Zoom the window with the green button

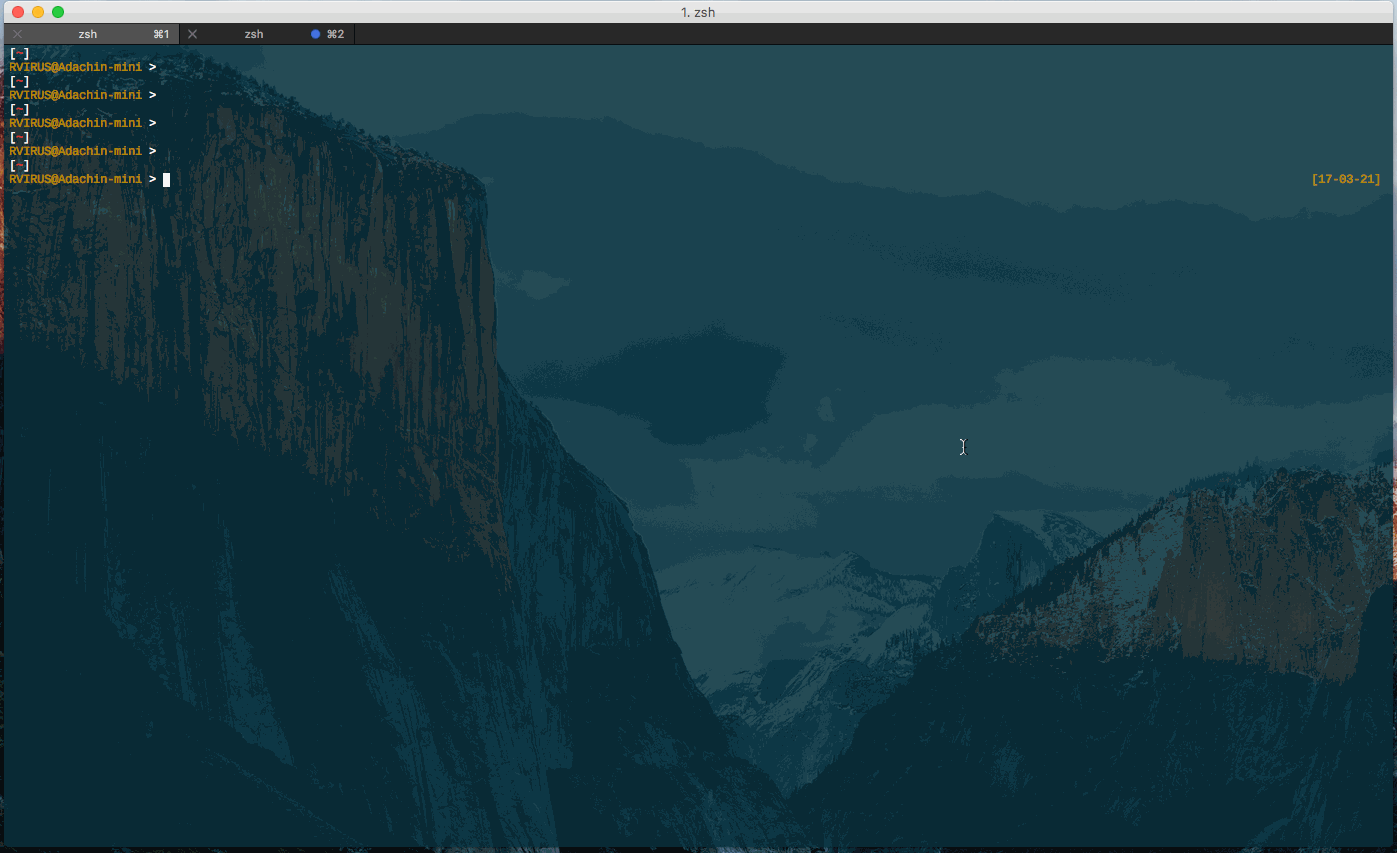pos(58,12)
